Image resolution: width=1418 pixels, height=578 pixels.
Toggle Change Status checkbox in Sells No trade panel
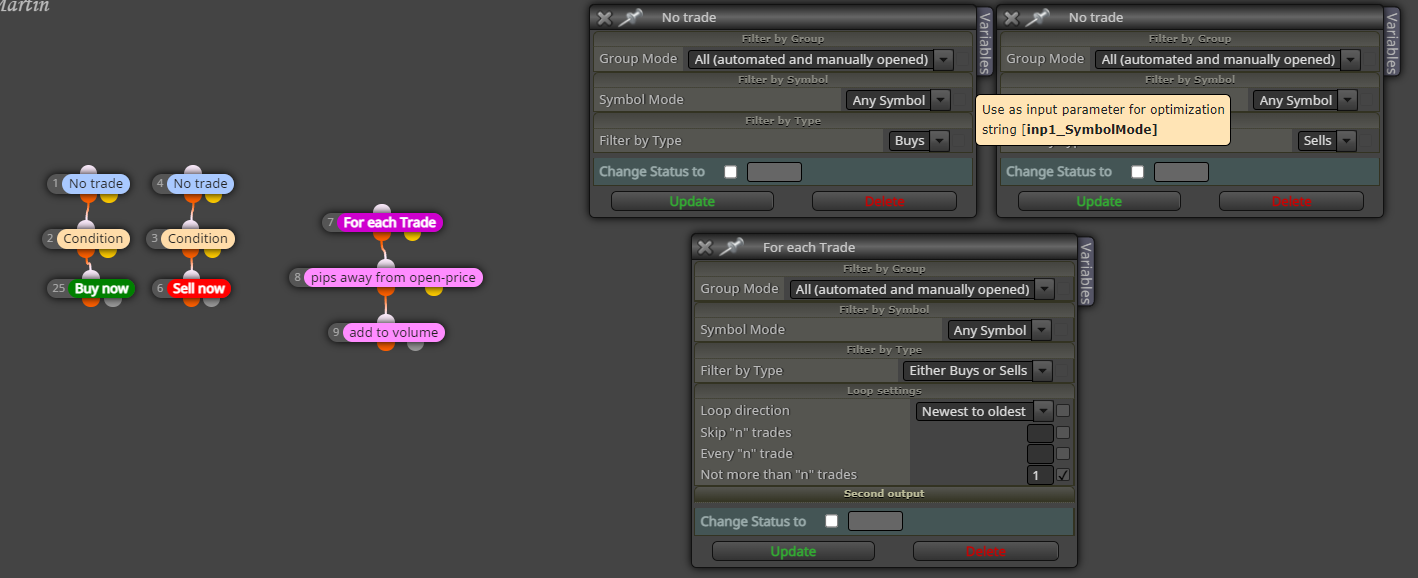click(x=1137, y=172)
